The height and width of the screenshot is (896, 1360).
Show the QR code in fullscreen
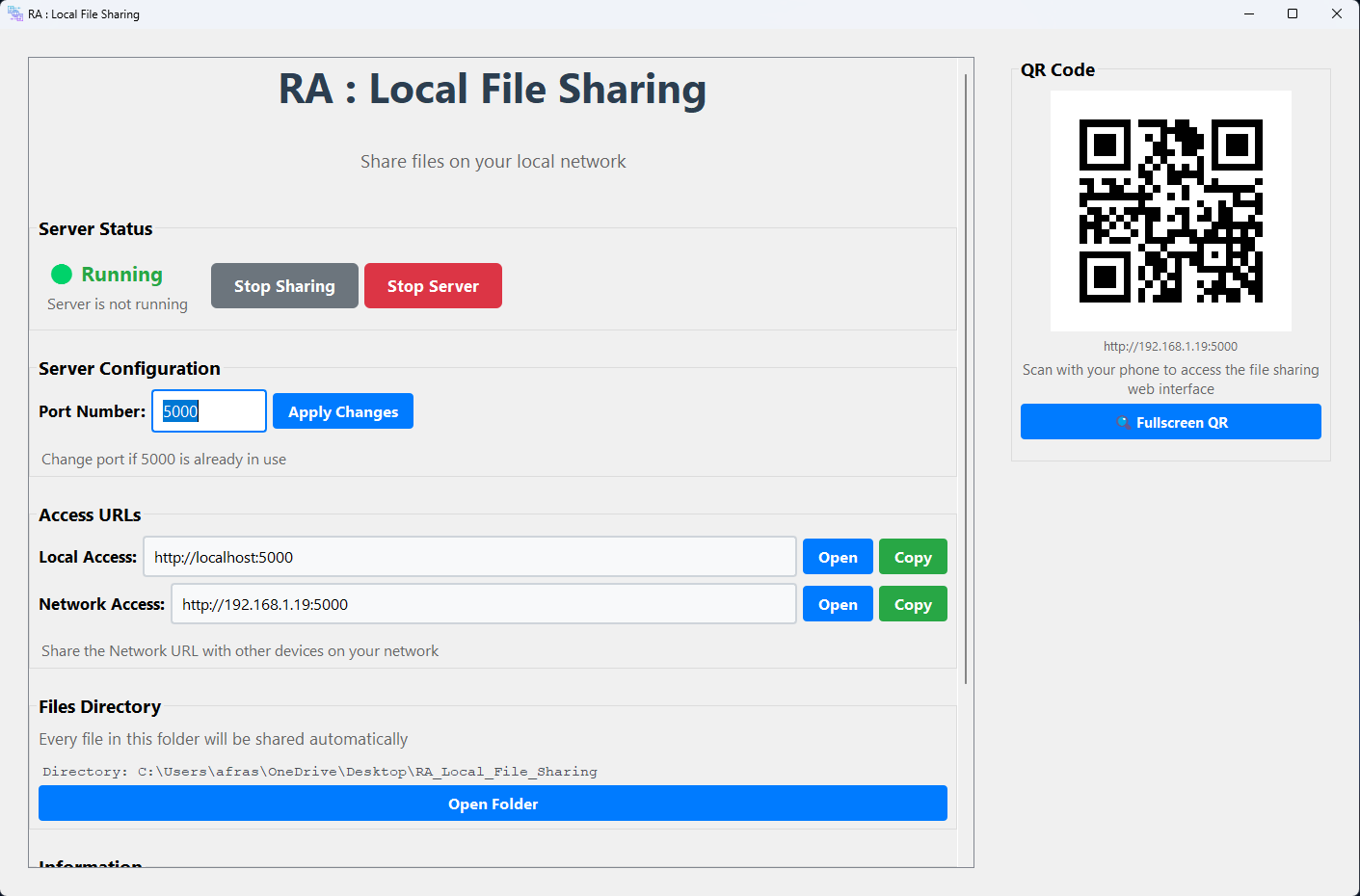(1170, 422)
